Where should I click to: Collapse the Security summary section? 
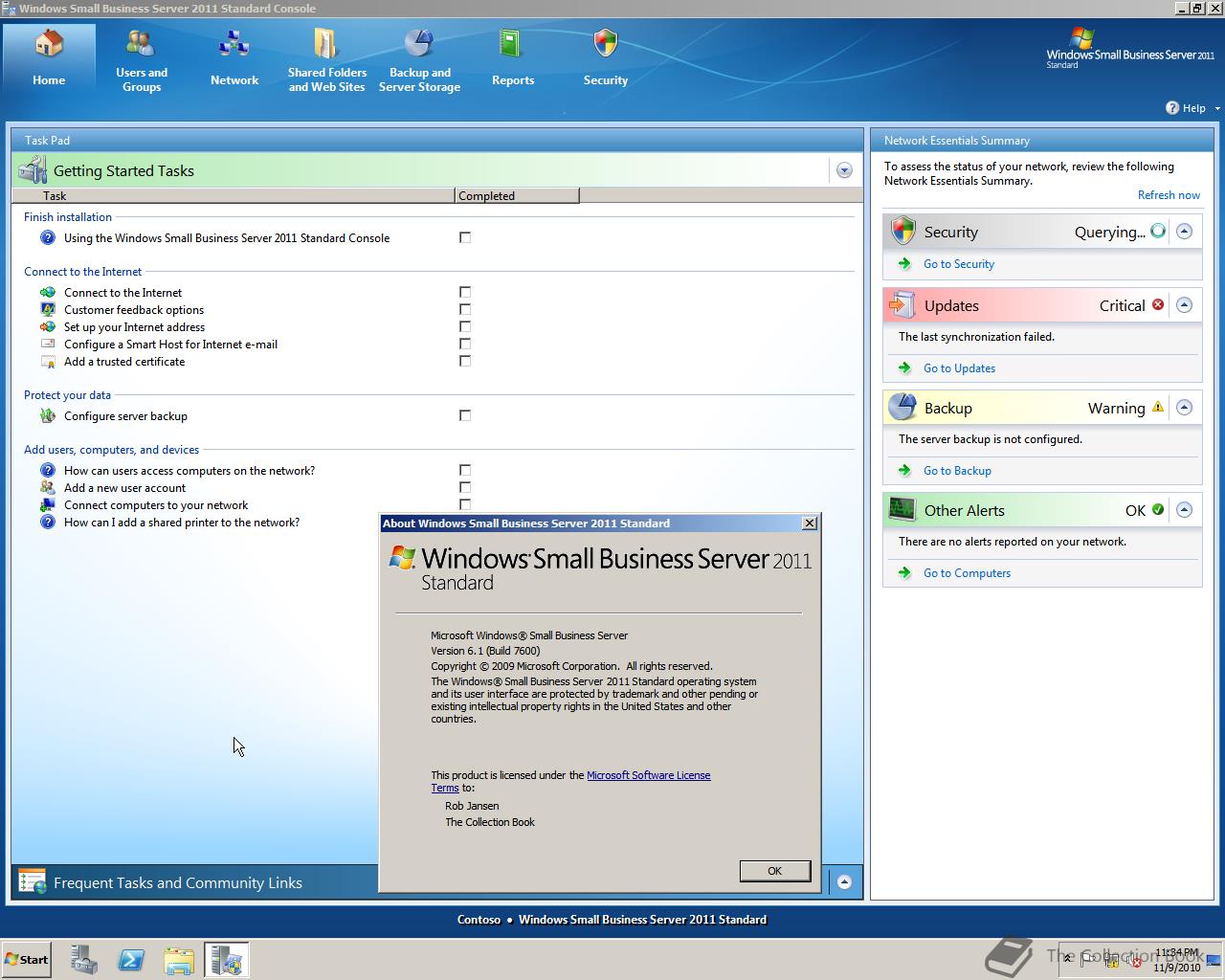click(1184, 231)
